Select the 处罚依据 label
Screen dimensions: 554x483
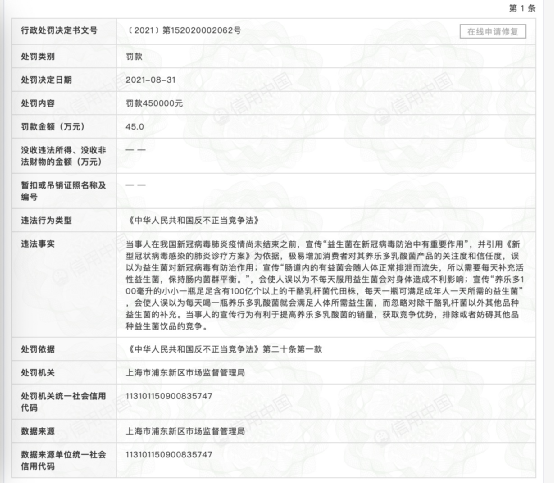(37, 349)
